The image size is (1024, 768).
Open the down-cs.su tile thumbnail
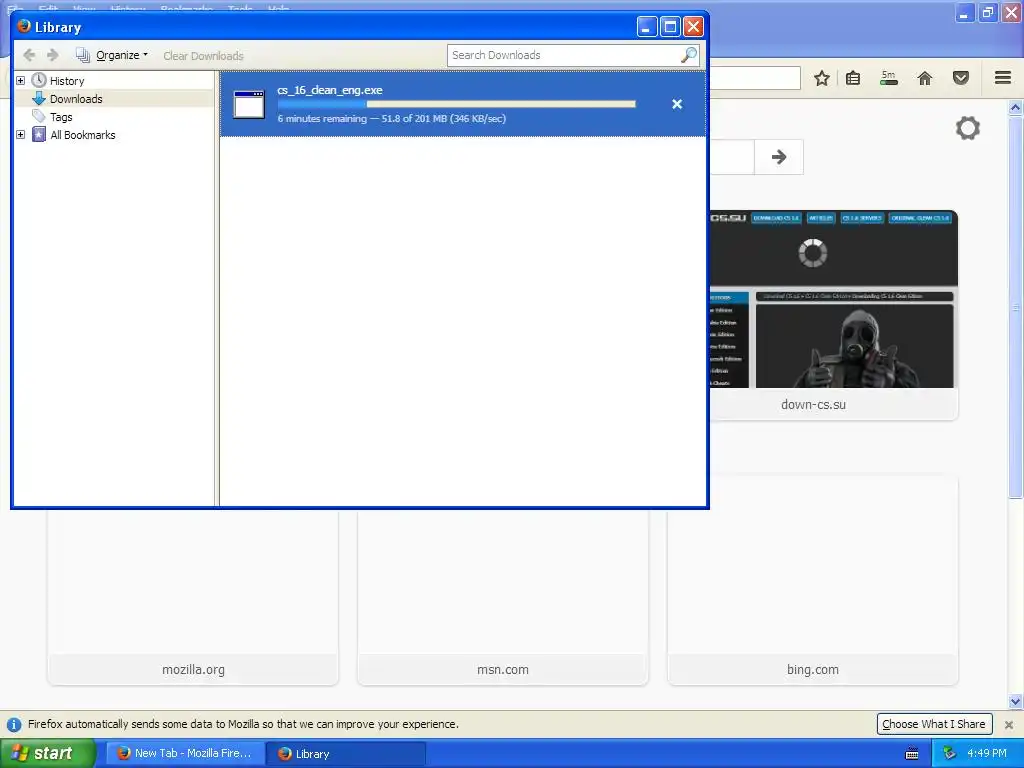click(833, 299)
